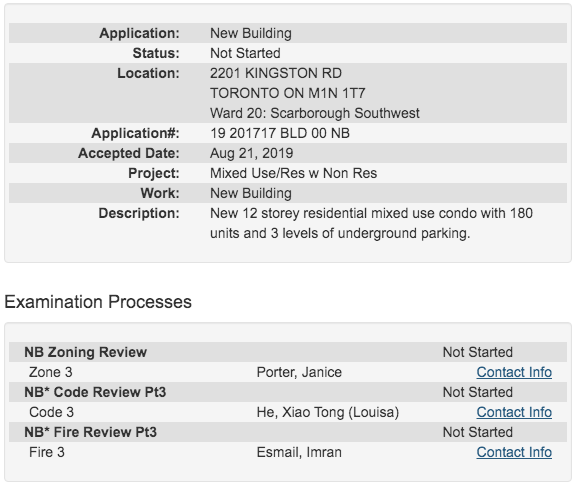Image resolution: width=576 pixels, height=488 pixels.
Task: Click the reviewer name He, Xiao Tong (Louisa)
Action: pos(328,412)
